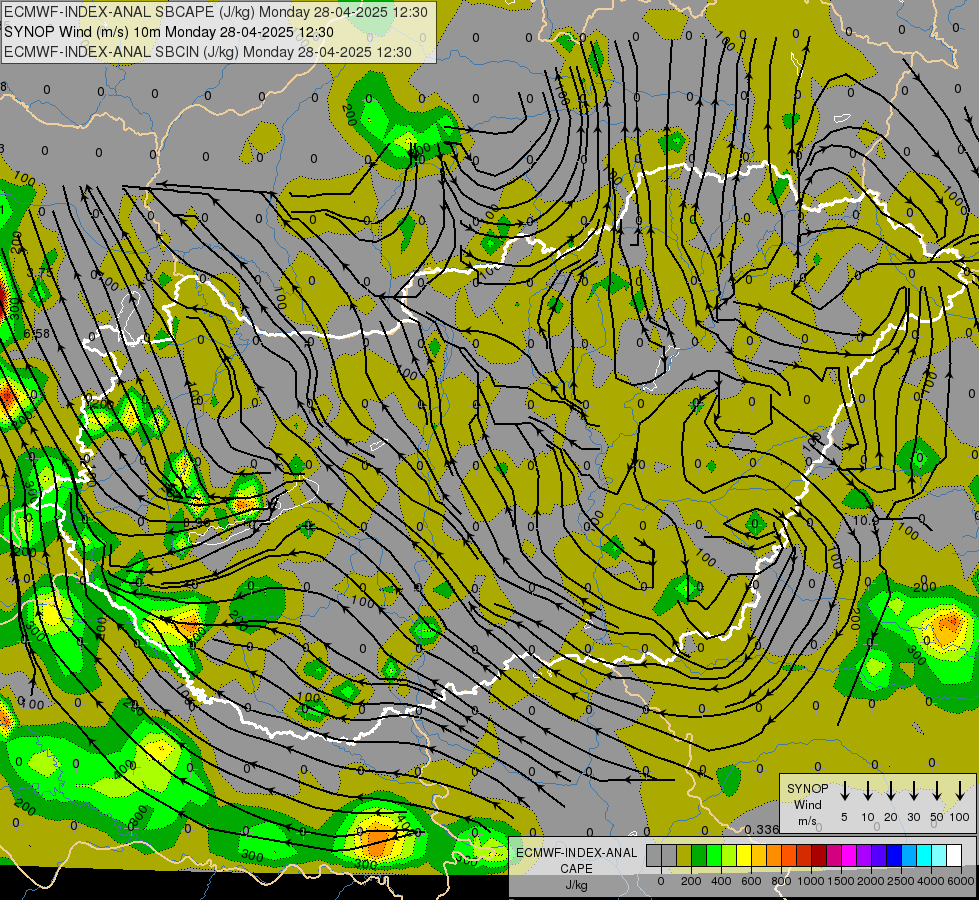
Task: Click the '600' tick label on the CAPE color scale
Action: 751,881
